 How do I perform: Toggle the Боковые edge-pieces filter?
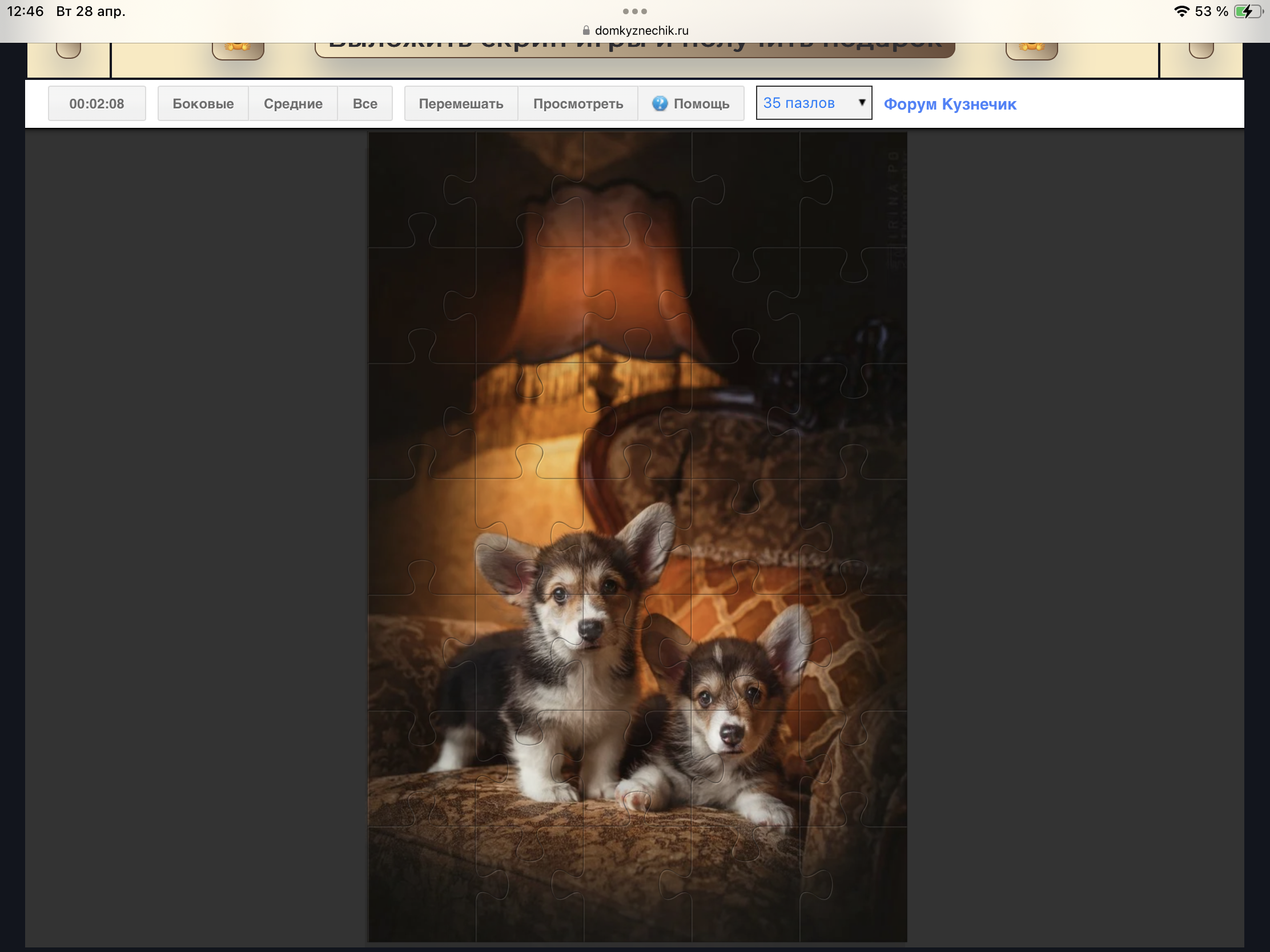tap(203, 104)
